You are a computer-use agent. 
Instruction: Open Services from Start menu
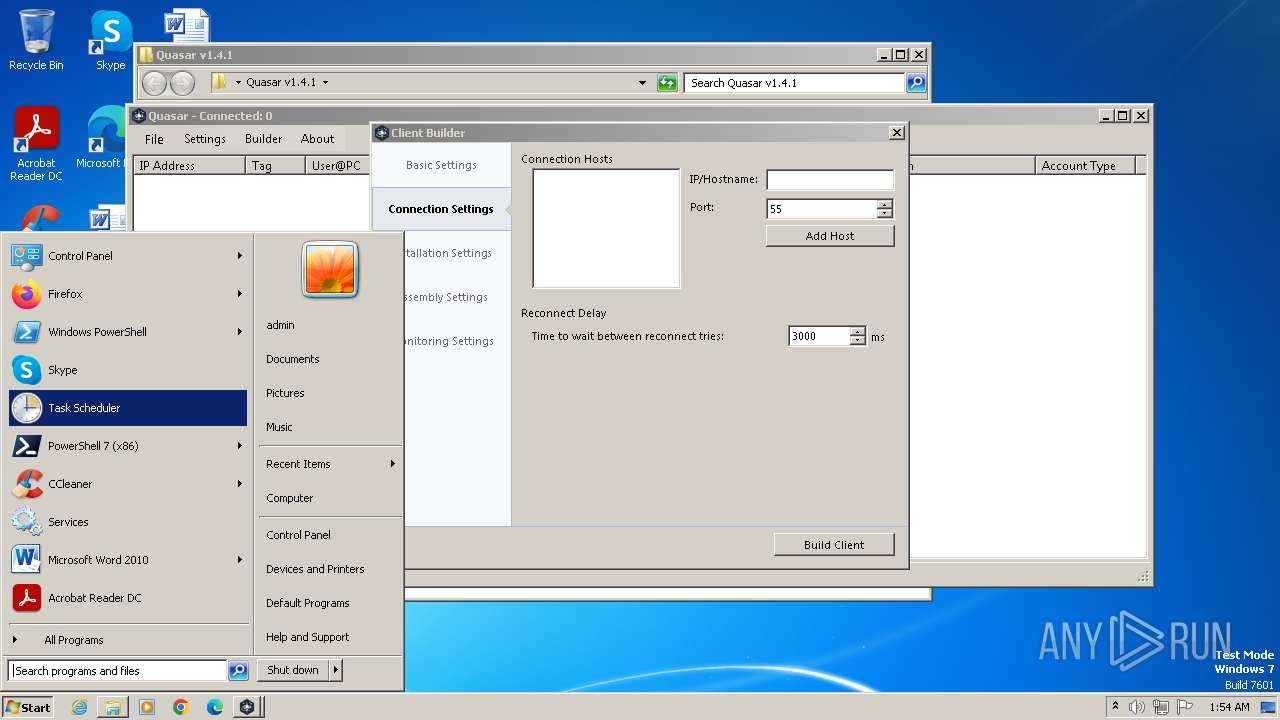127,522
